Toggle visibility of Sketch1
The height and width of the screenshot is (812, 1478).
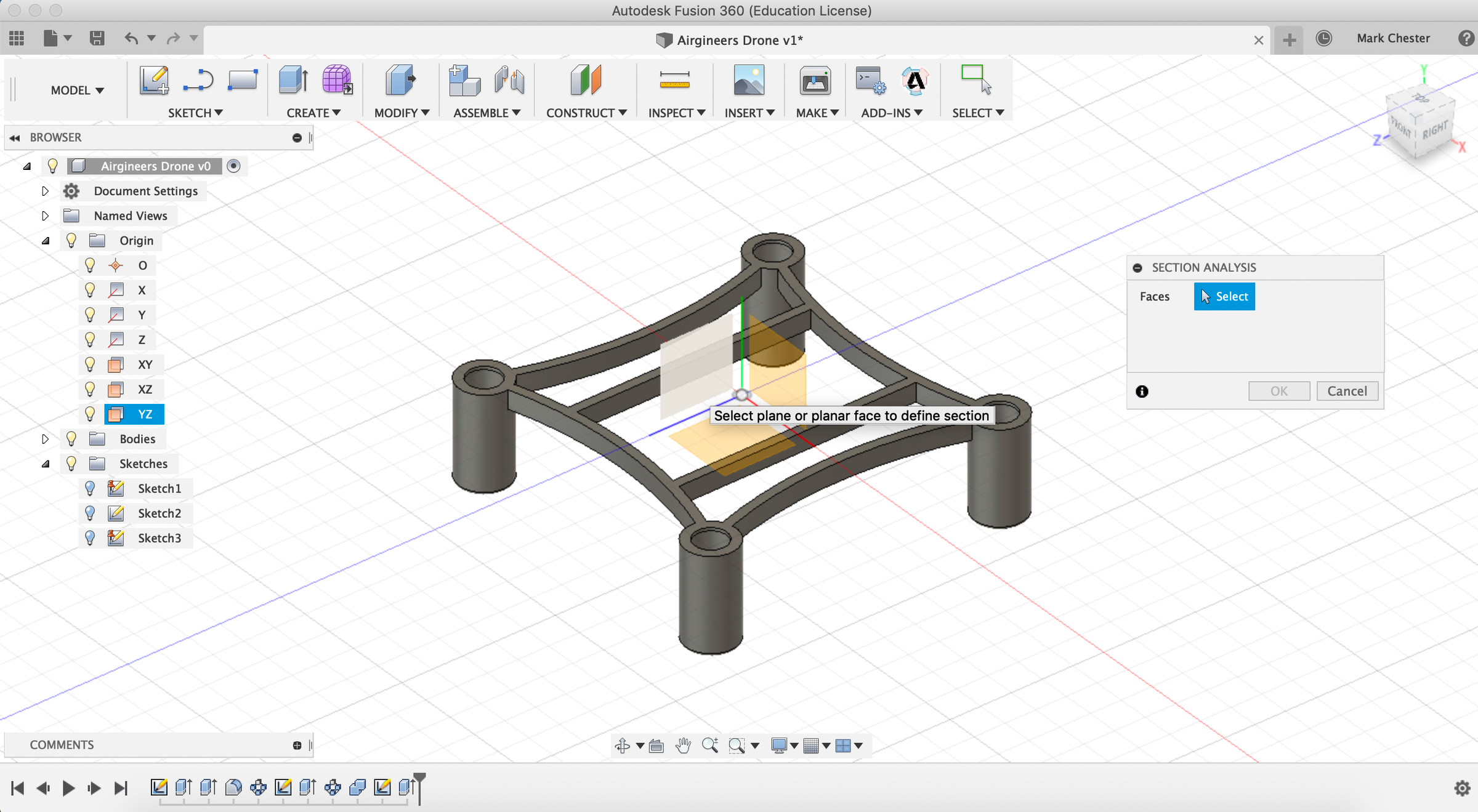91,488
